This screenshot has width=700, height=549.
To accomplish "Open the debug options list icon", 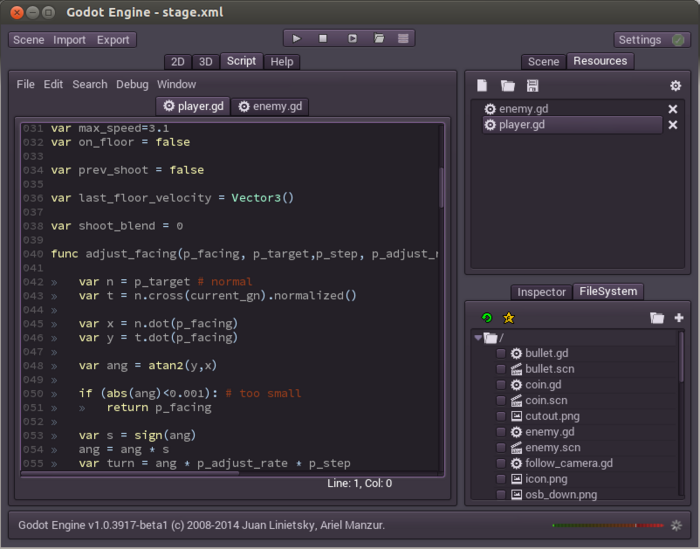I will coord(403,38).
